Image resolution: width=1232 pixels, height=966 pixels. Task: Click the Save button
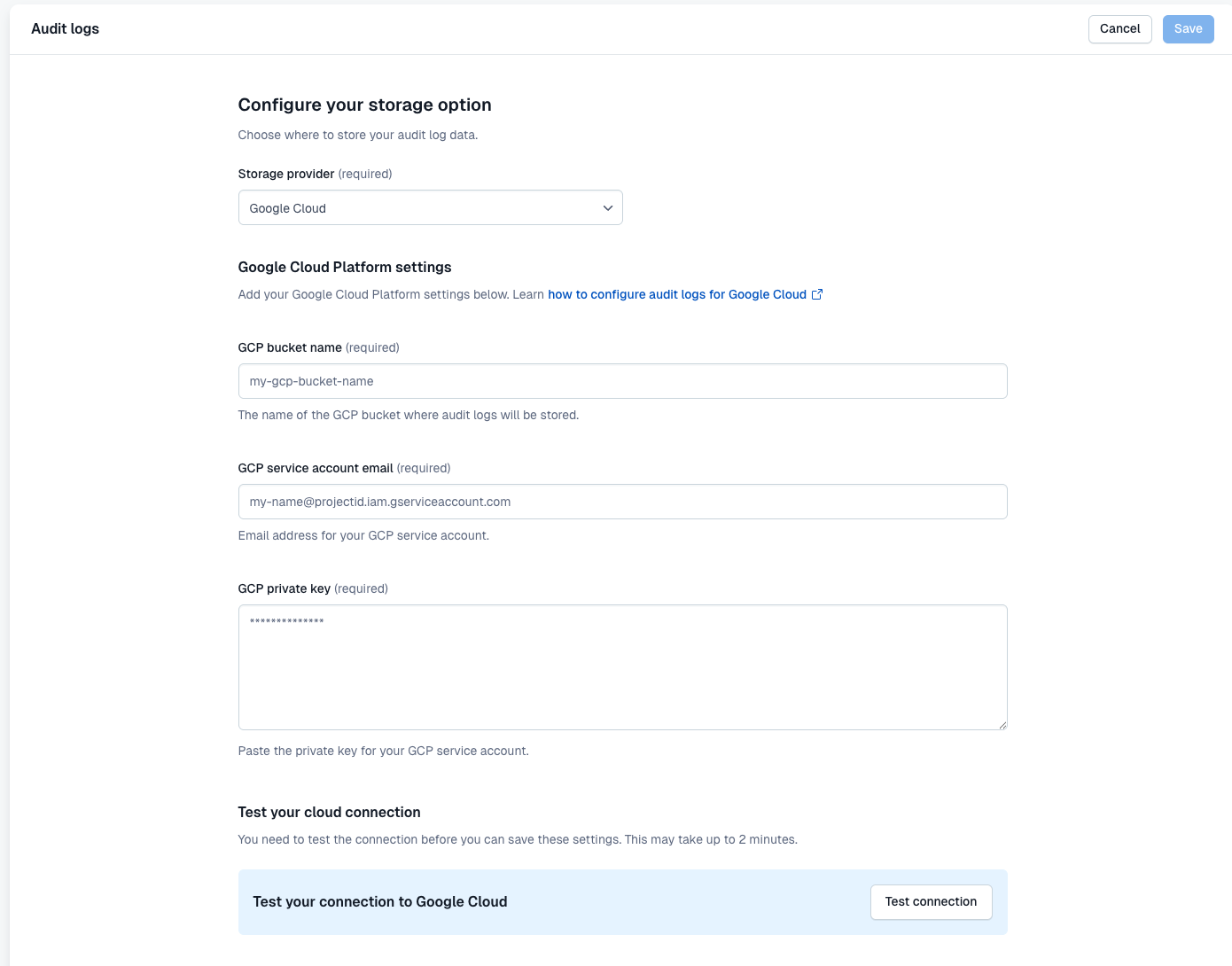pos(1188,28)
